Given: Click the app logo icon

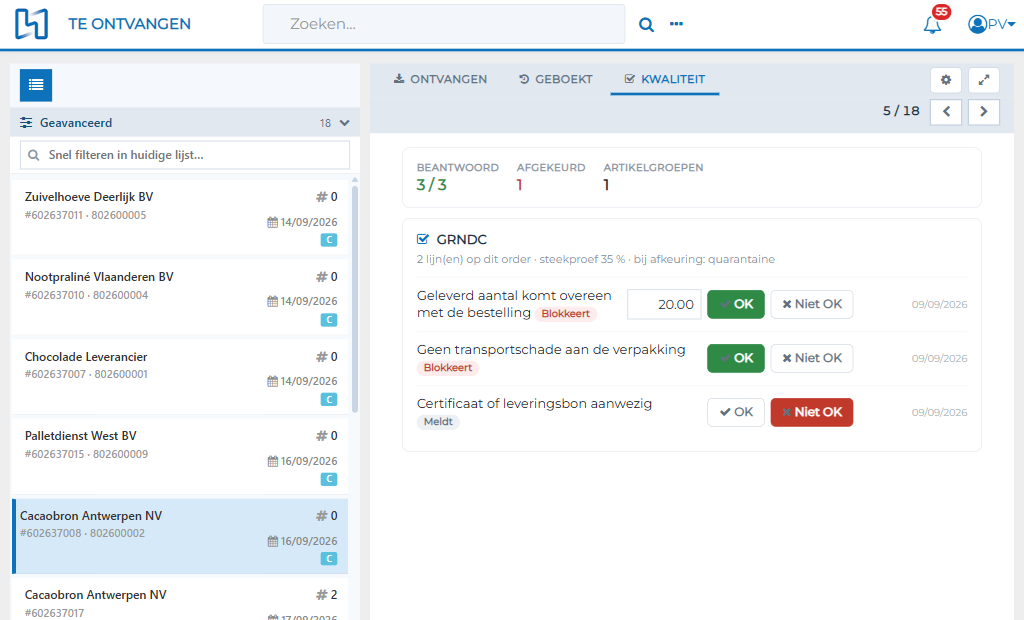Looking at the screenshot, I should (31, 24).
